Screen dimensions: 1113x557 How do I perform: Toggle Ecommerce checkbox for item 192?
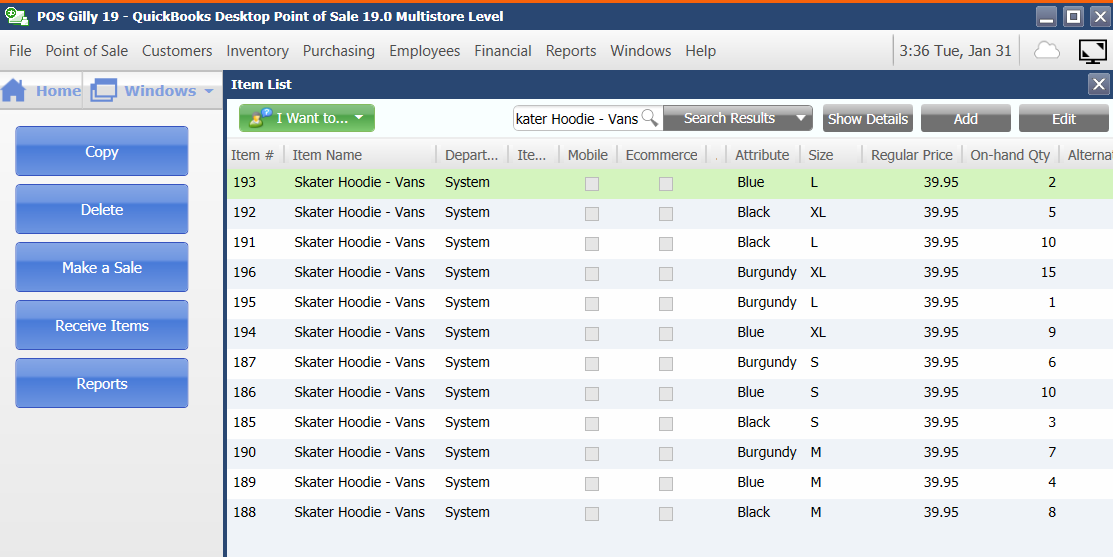click(x=666, y=214)
